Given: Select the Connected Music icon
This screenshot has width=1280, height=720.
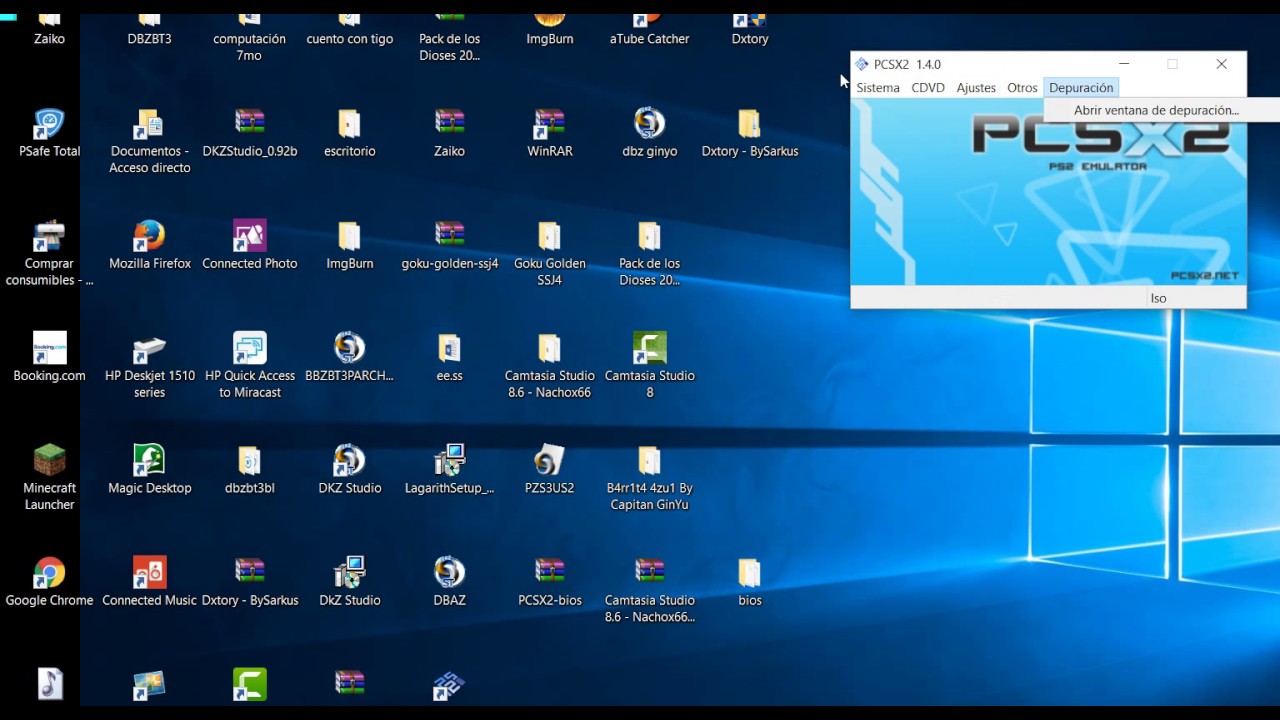Looking at the screenshot, I should (x=150, y=582).
